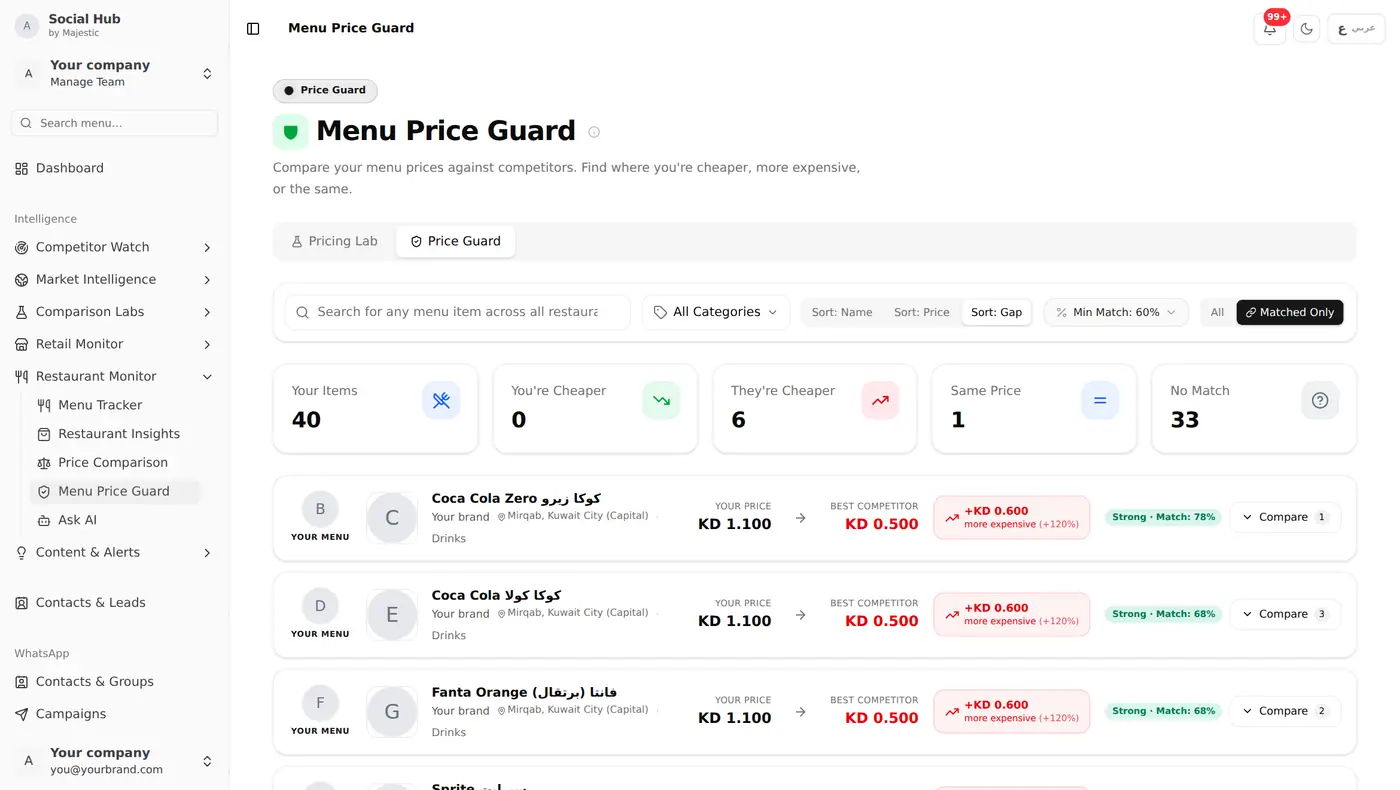
Task: Open Dashboard from sidebar
Action: point(115,168)
